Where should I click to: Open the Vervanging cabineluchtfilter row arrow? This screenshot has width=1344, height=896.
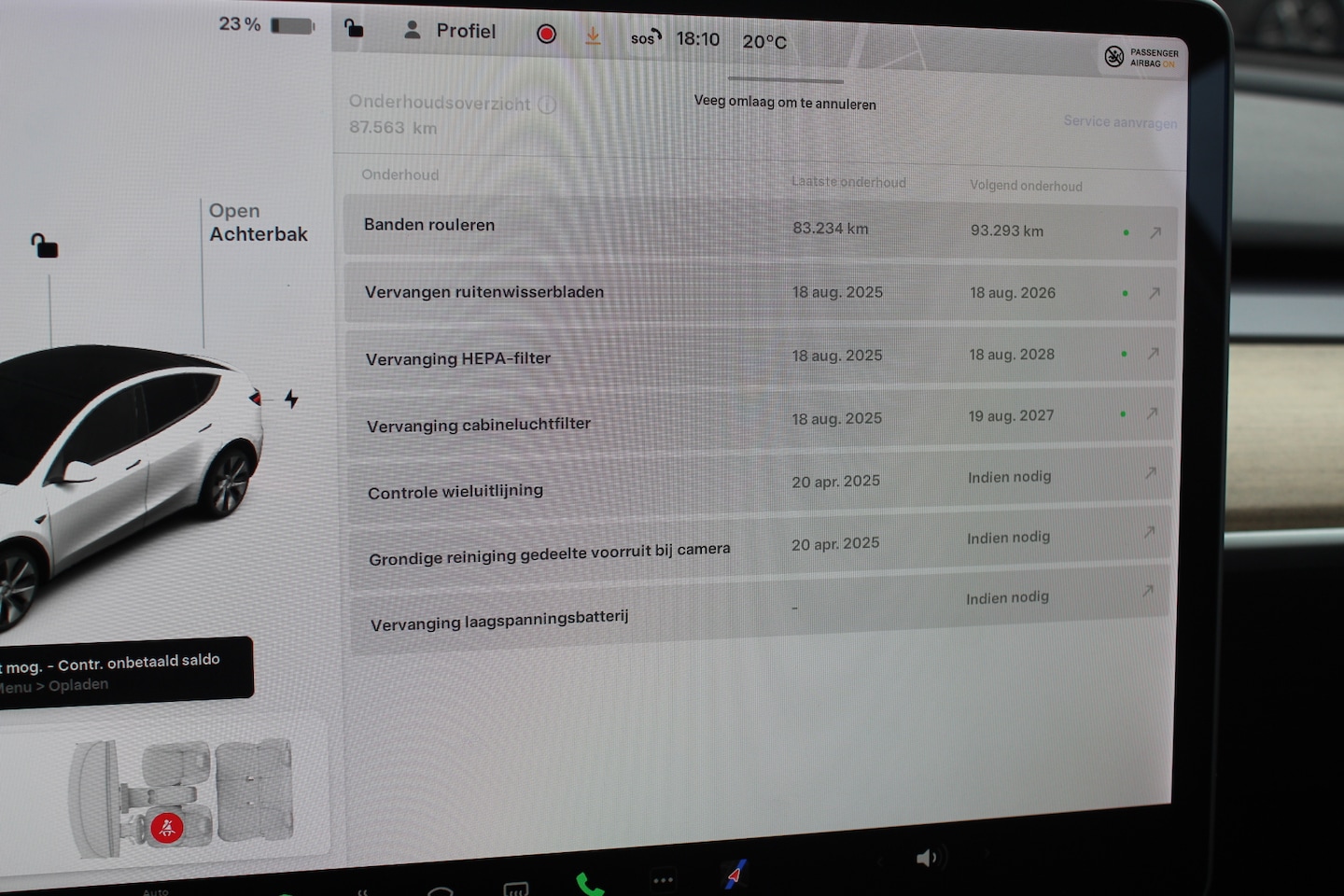[1152, 413]
